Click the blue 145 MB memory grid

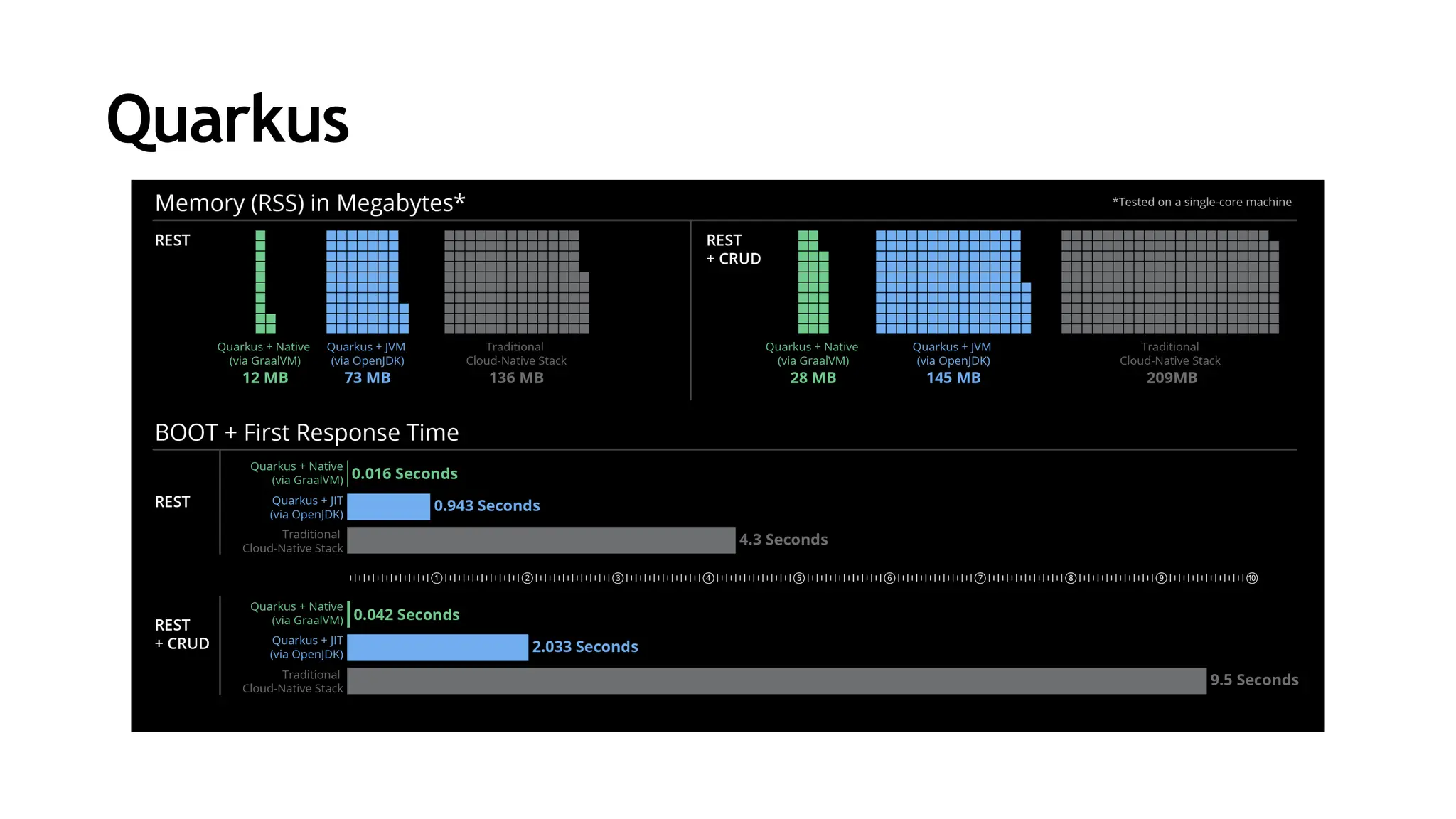pos(948,282)
